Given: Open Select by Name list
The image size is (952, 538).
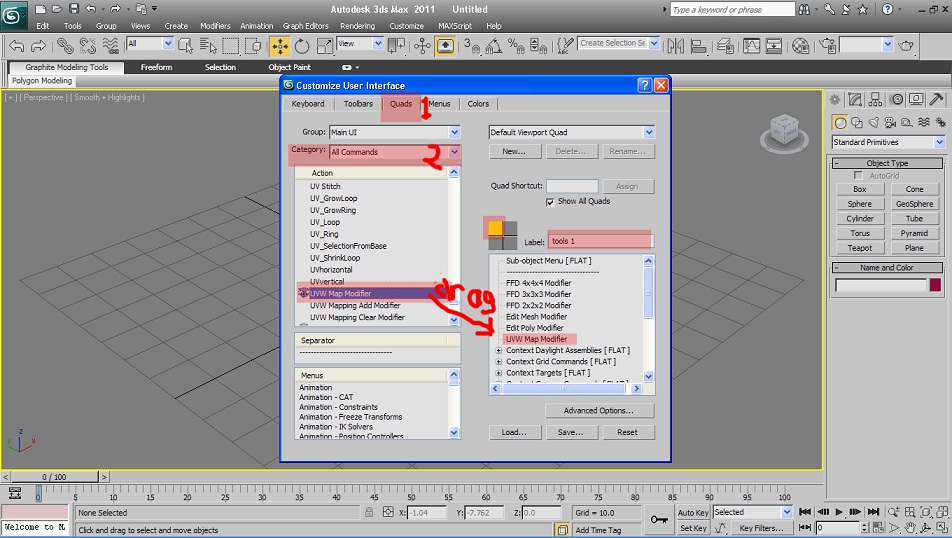Looking at the screenshot, I should tap(208, 46).
